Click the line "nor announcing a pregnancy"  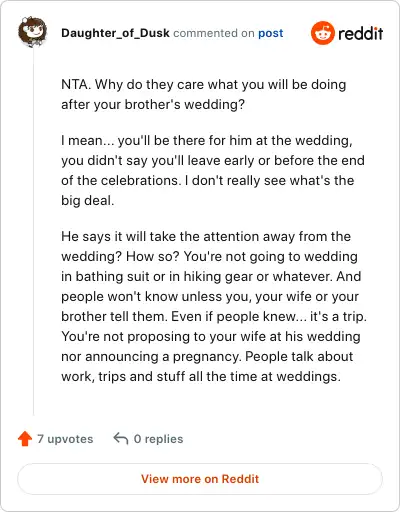[x=207, y=356]
